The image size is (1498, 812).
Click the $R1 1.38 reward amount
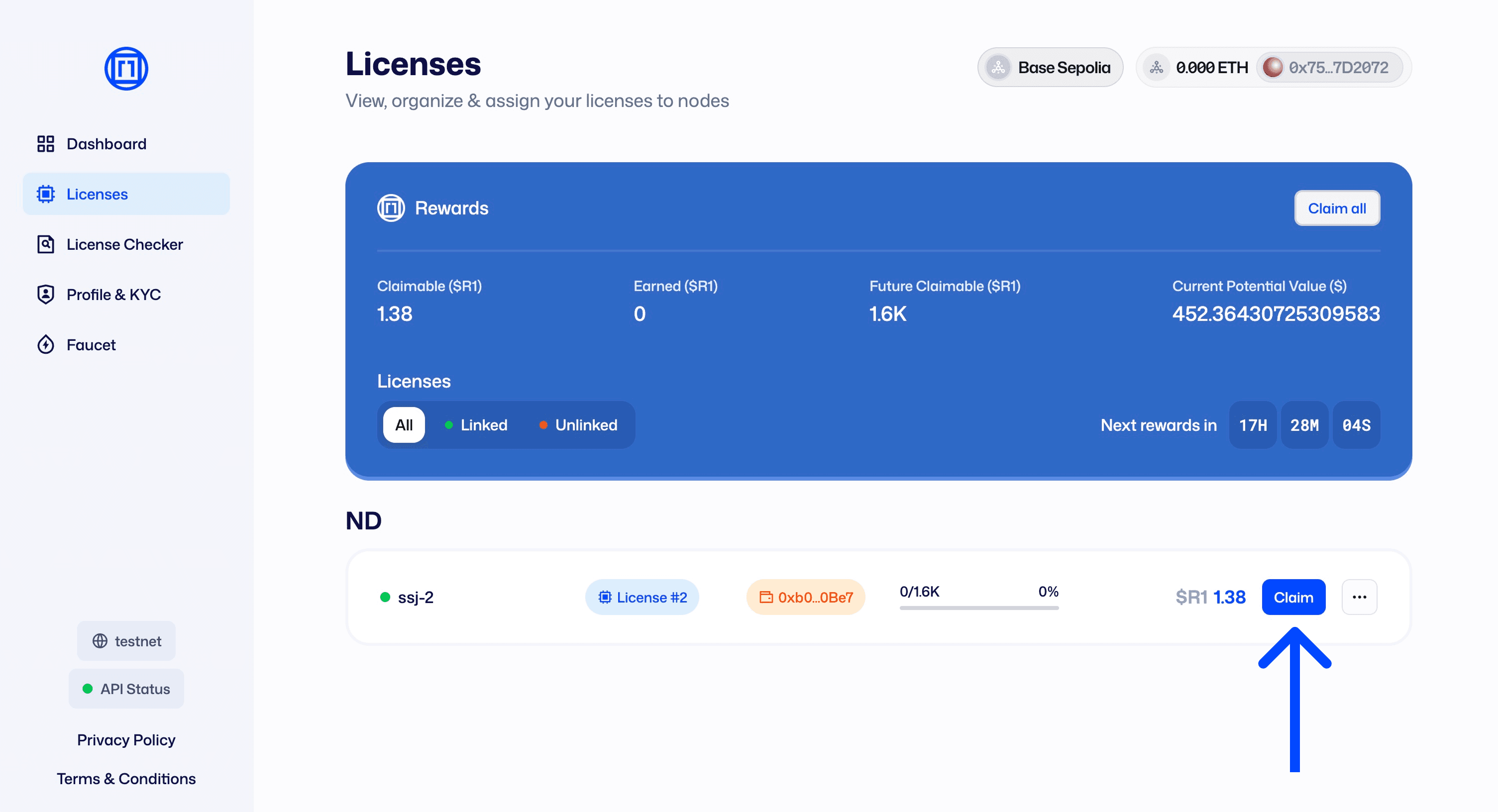pos(1210,597)
